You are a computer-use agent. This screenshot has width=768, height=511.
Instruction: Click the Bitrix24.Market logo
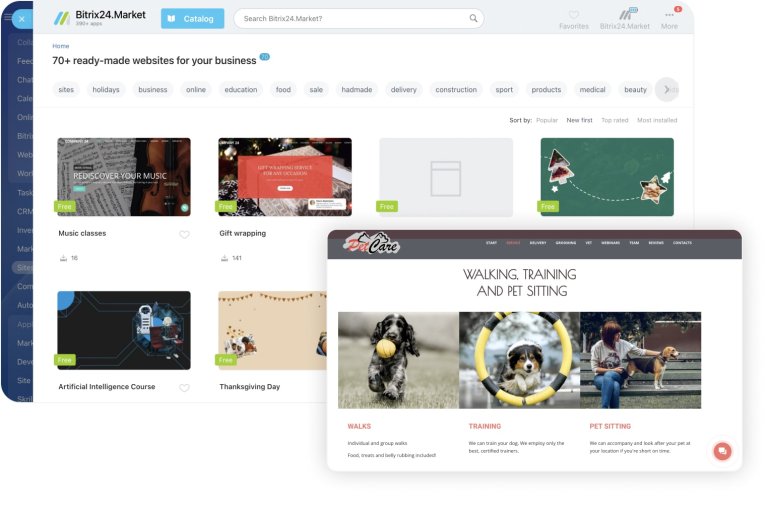(100, 17)
